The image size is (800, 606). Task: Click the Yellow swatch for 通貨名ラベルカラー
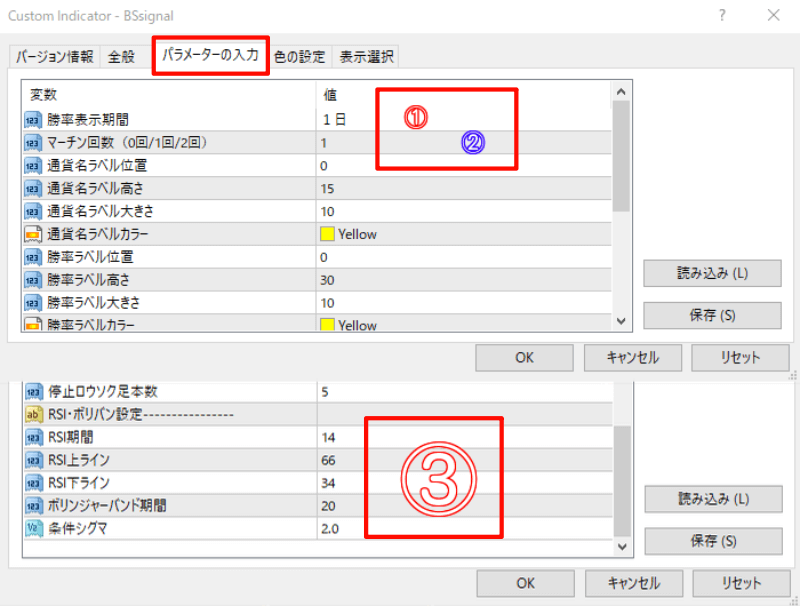click(327, 234)
